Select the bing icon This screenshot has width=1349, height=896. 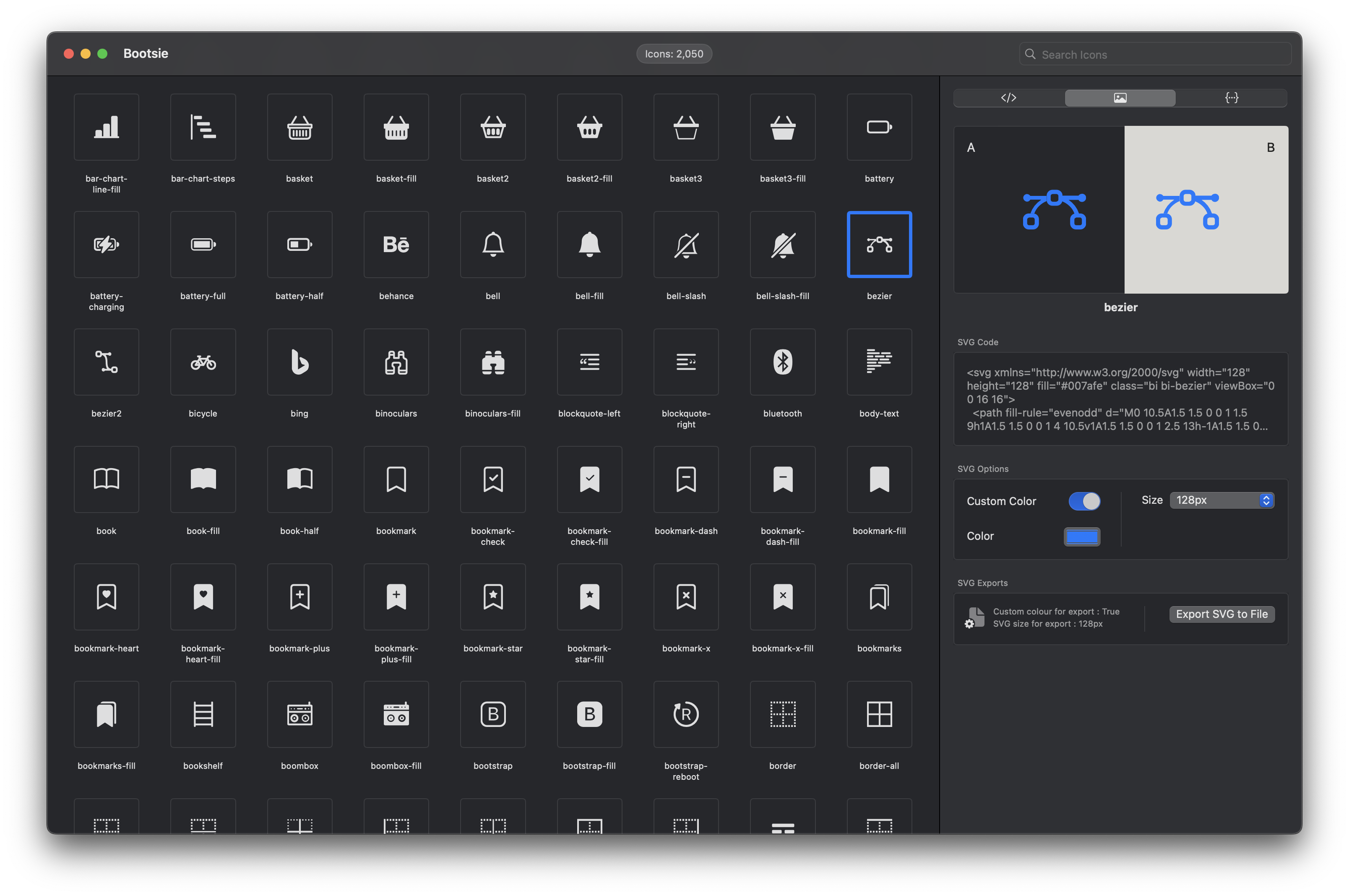pyautogui.click(x=299, y=362)
